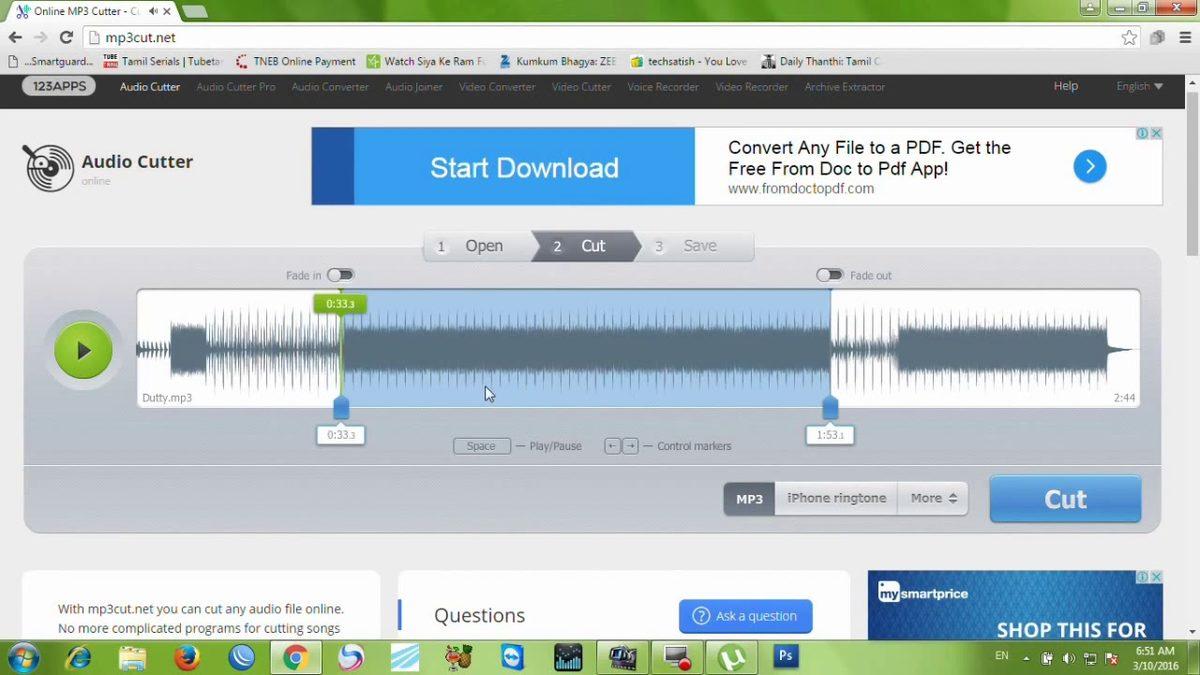Switch to the Video Converter menu item
The image size is (1200, 675).
tap(497, 87)
